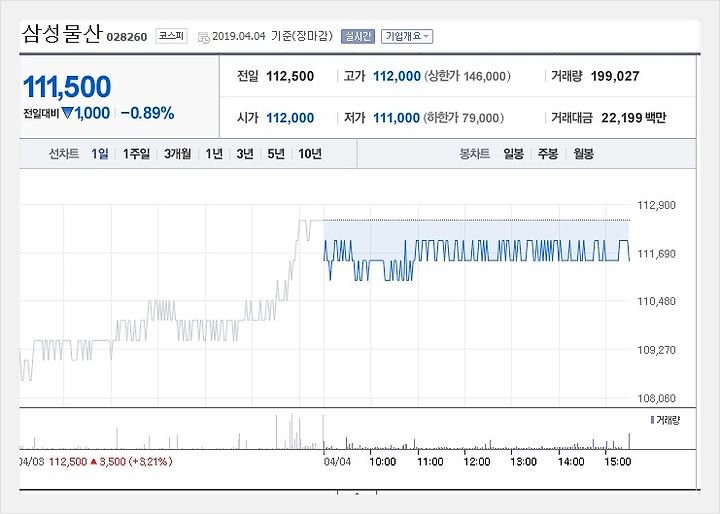Click the 14:00 time axis label
Image resolution: width=720 pixels, height=514 pixels.
571,462
